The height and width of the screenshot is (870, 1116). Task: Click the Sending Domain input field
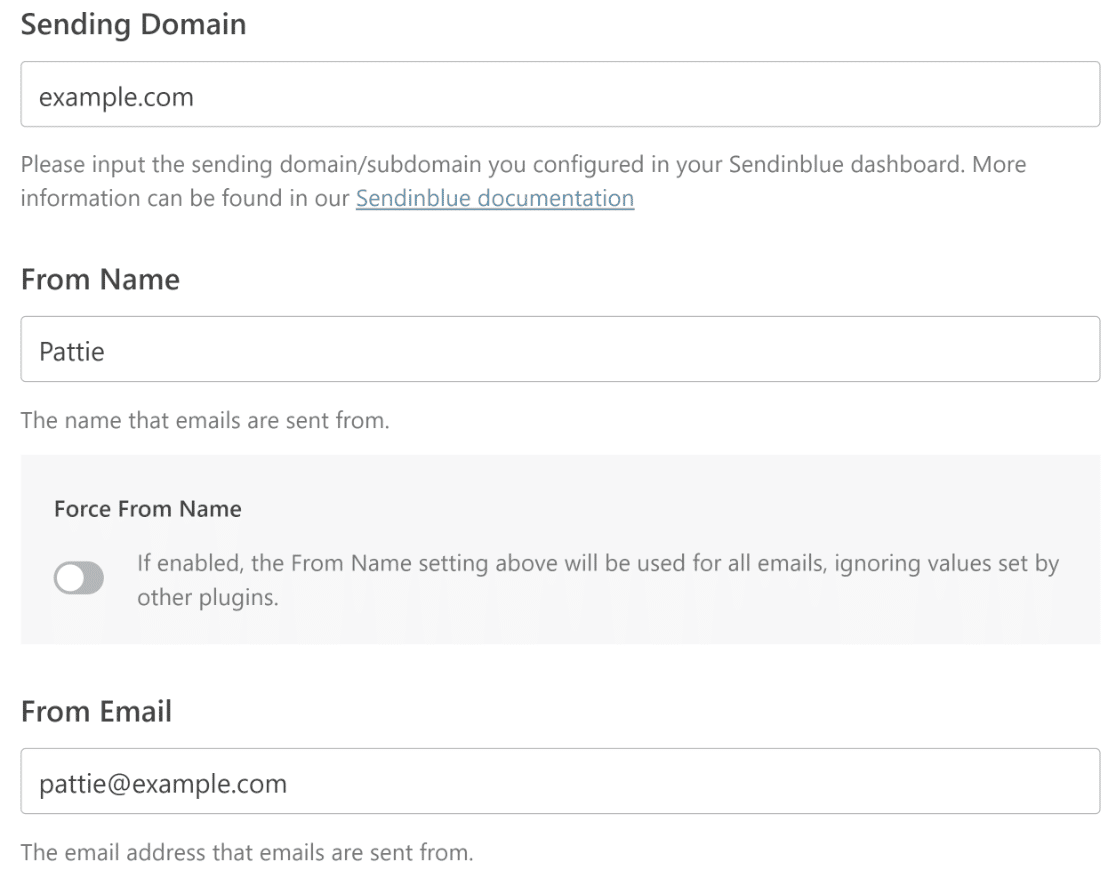point(560,94)
